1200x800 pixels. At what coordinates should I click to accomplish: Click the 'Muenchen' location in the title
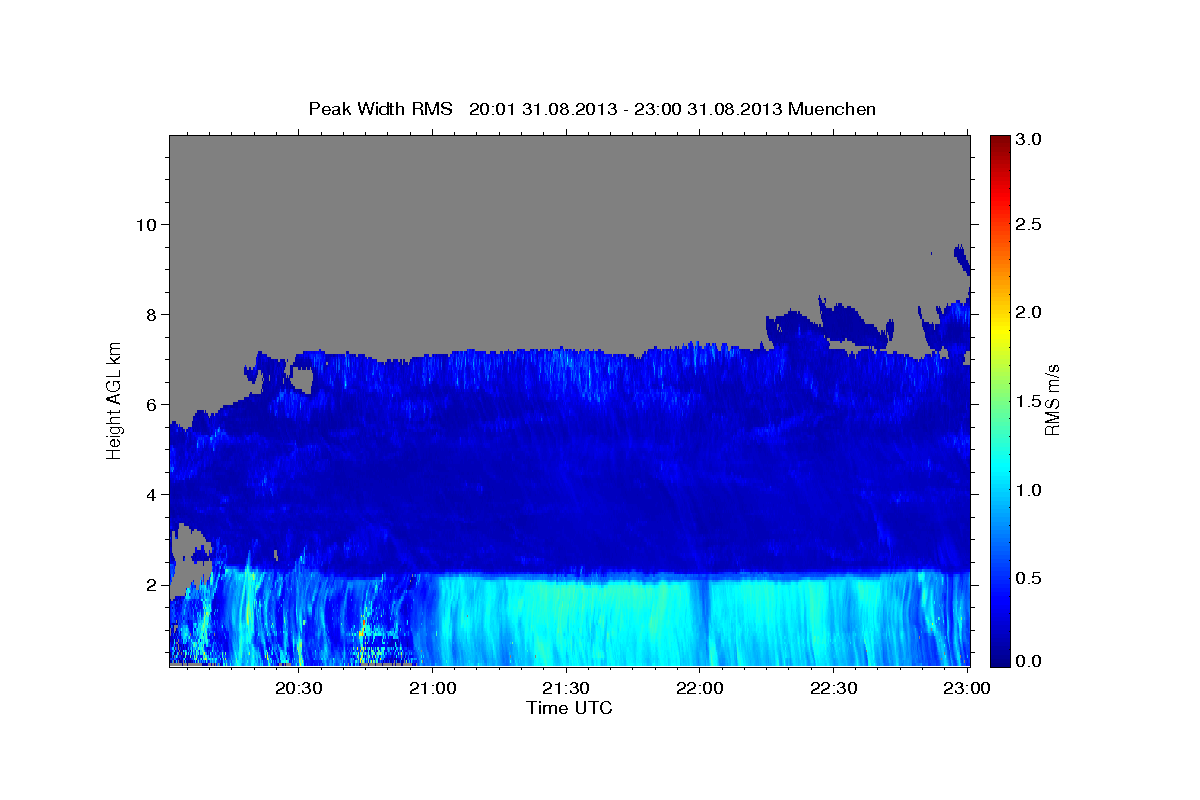pyautogui.click(x=832, y=109)
